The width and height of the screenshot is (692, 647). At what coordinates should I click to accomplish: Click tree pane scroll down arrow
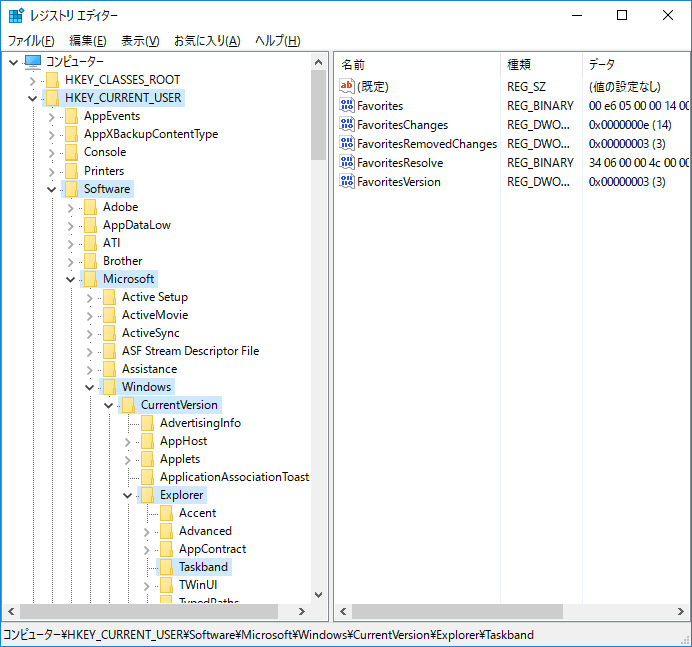[x=318, y=595]
